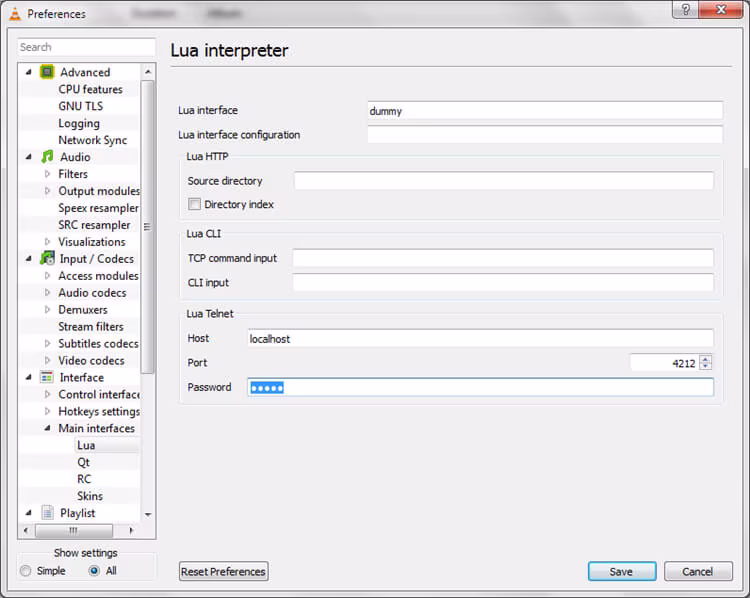Expand the Access modules node
The image size is (750, 598).
tap(47, 276)
